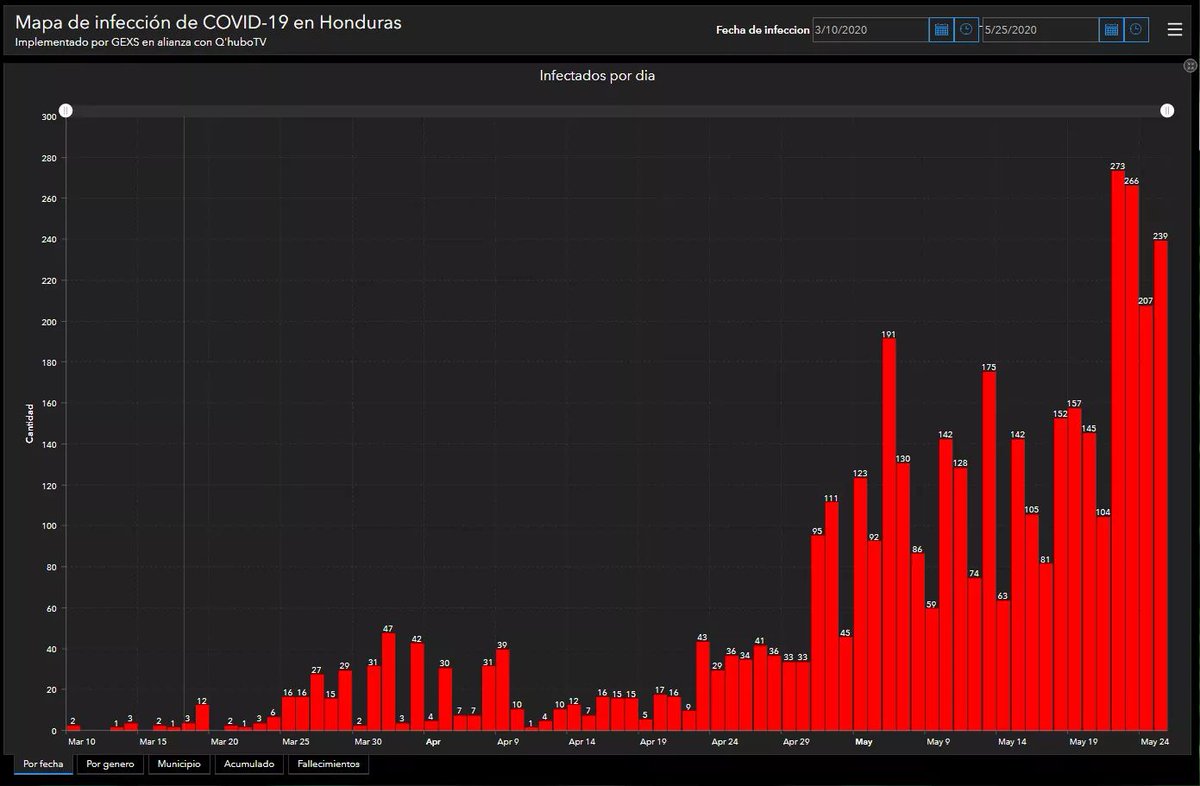Edit the end date field 5/25/2020
This screenshot has width=1200, height=786.
(1041, 30)
